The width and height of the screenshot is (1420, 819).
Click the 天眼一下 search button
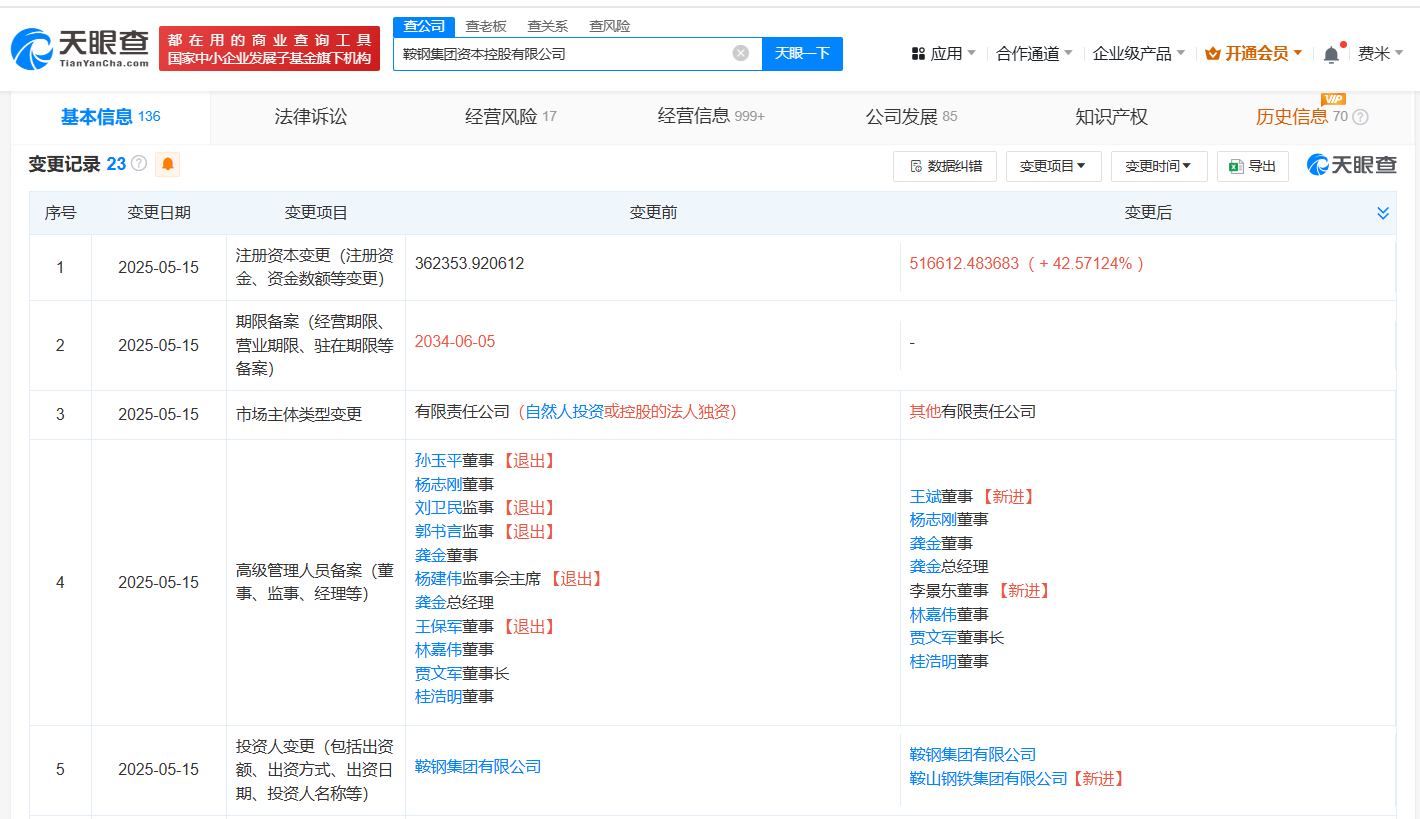802,54
